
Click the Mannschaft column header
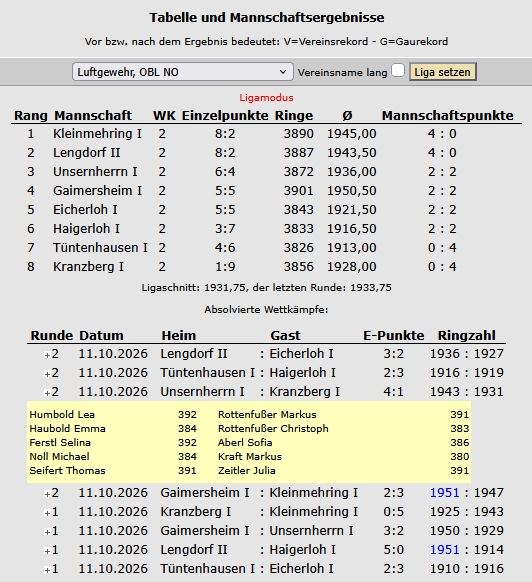[93, 115]
